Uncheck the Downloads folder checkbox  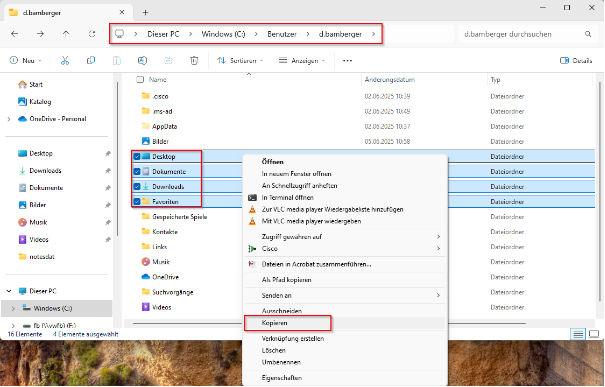[x=137, y=187]
